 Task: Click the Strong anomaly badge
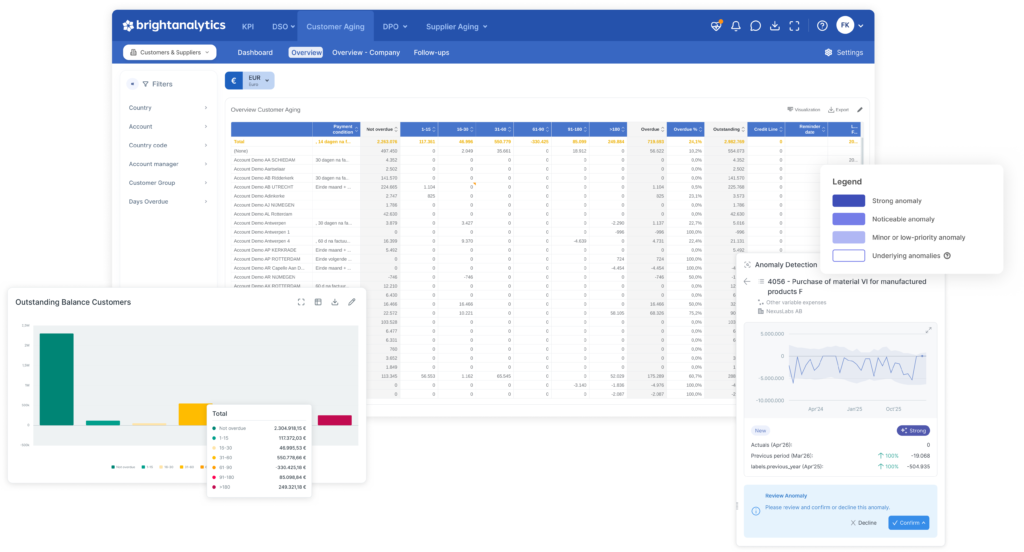[913, 430]
